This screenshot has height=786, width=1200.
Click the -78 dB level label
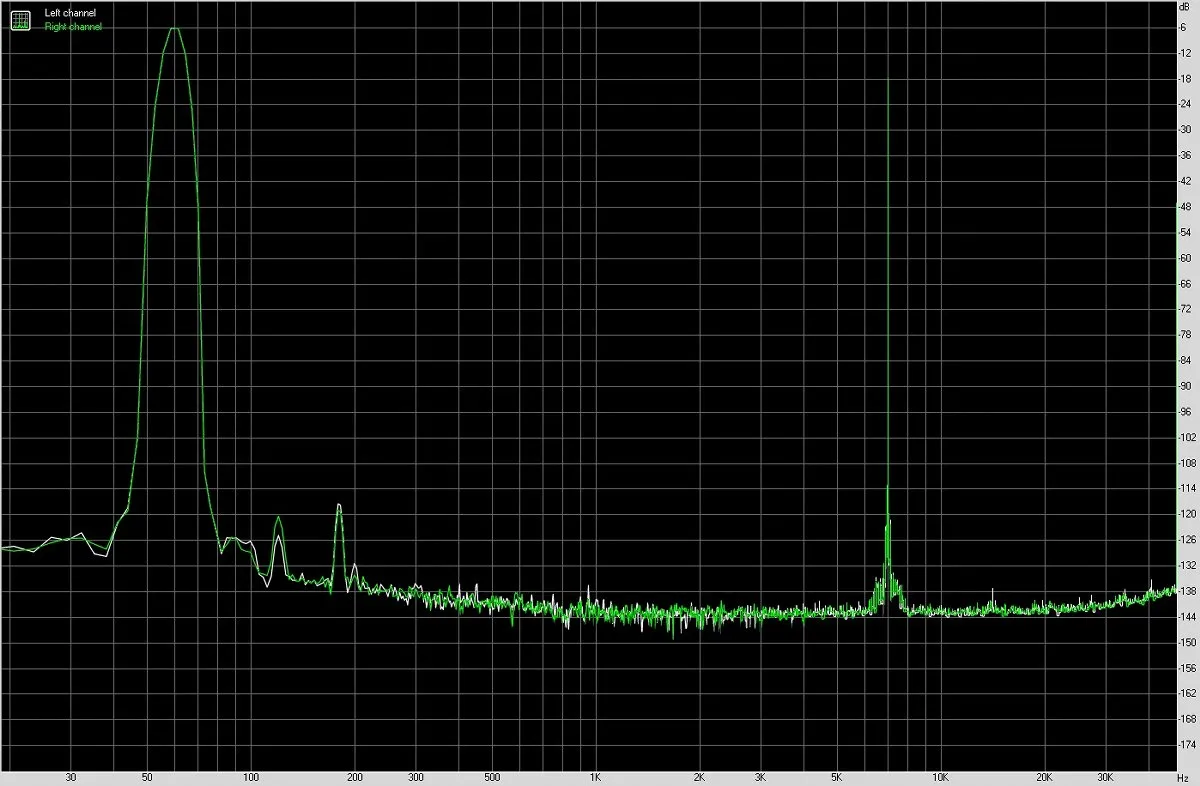[1185, 334]
